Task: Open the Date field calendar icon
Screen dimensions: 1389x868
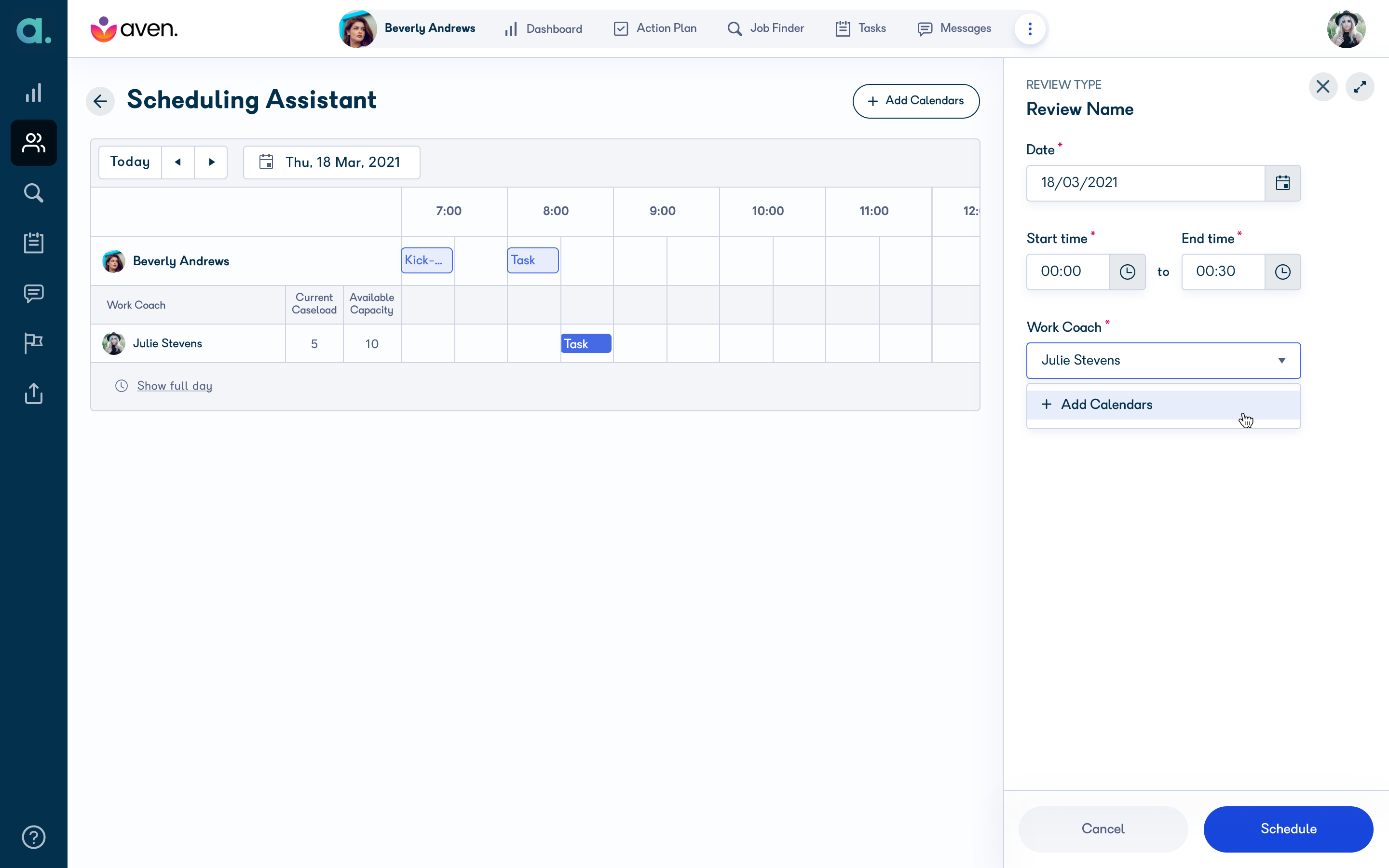Action: pos(1282,183)
